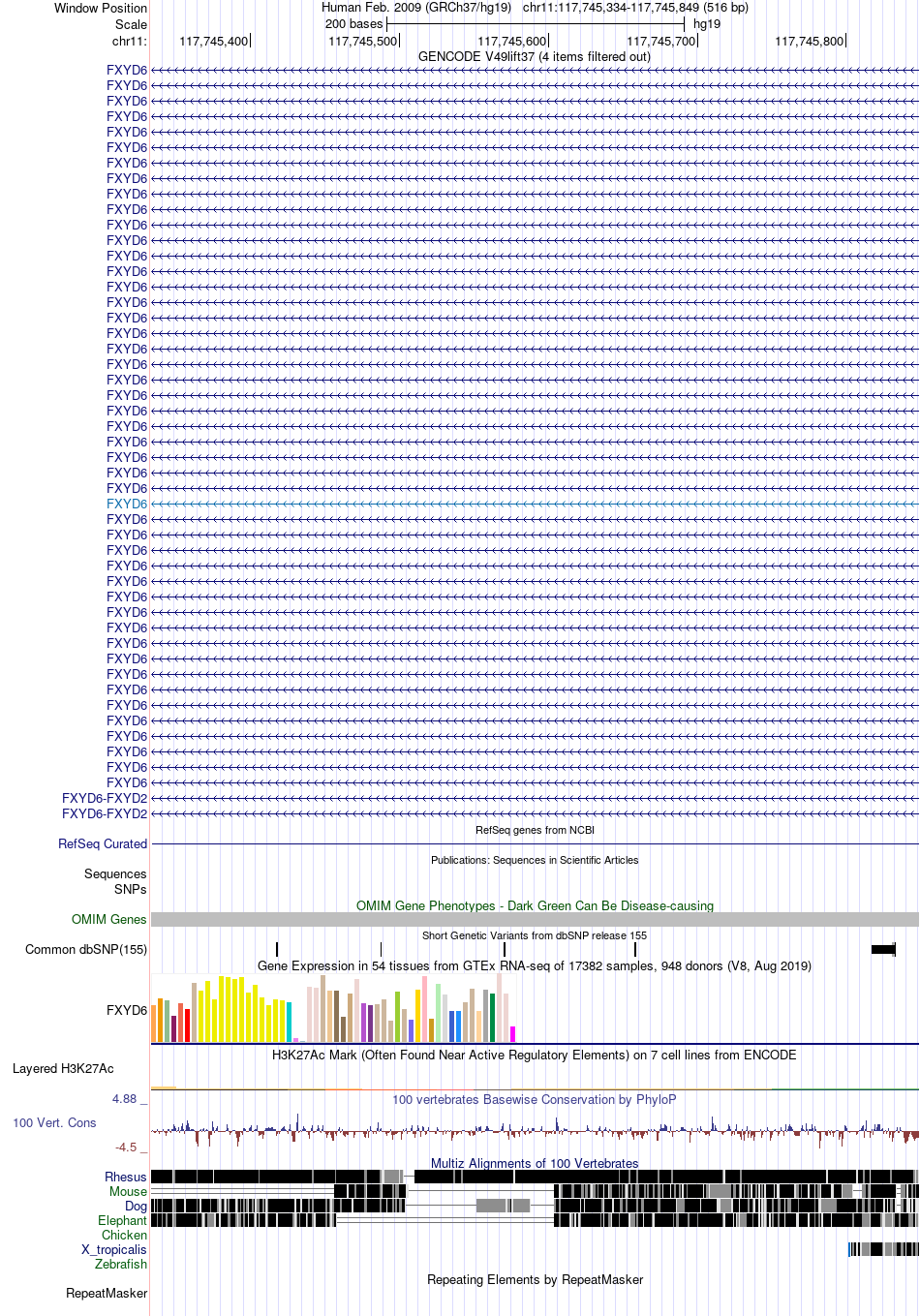Click the Publications: Sequences in Scientific Articles title
The height and width of the screenshot is (1316, 920).
point(535,860)
